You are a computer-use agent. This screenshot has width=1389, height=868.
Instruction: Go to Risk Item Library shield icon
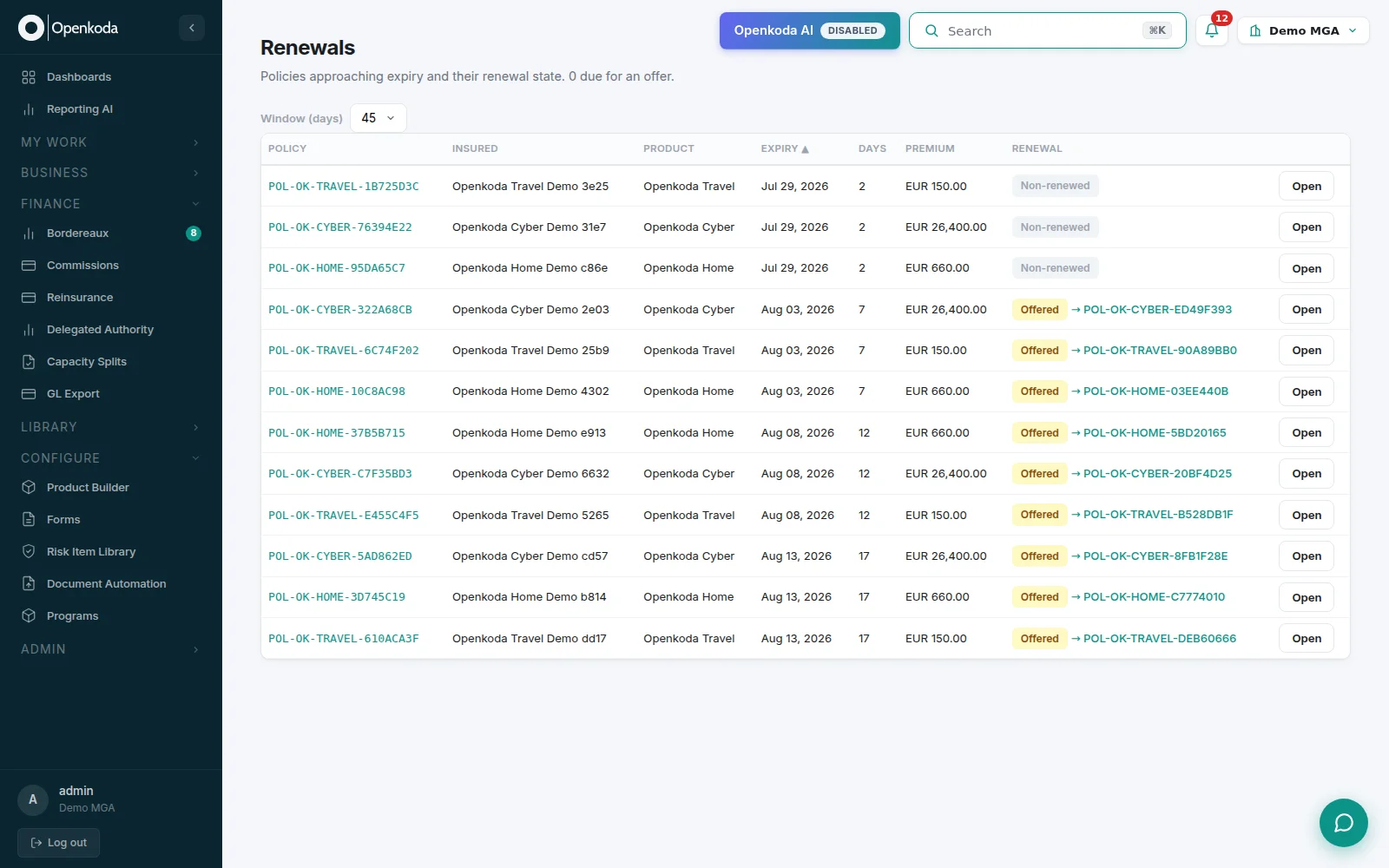[x=29, y=552]
